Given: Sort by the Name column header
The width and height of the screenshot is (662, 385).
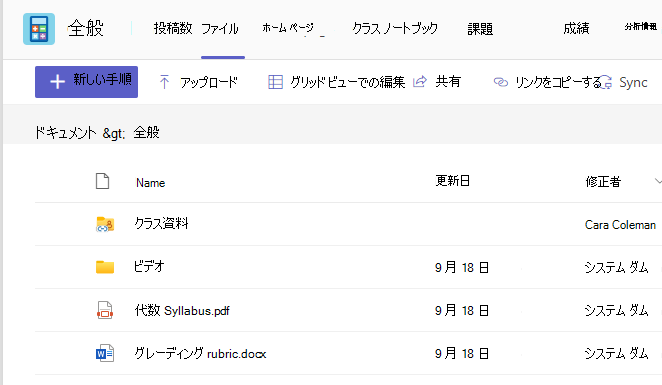Looking at the screenshot, I should pyautogui.click(x=150, y=183).
